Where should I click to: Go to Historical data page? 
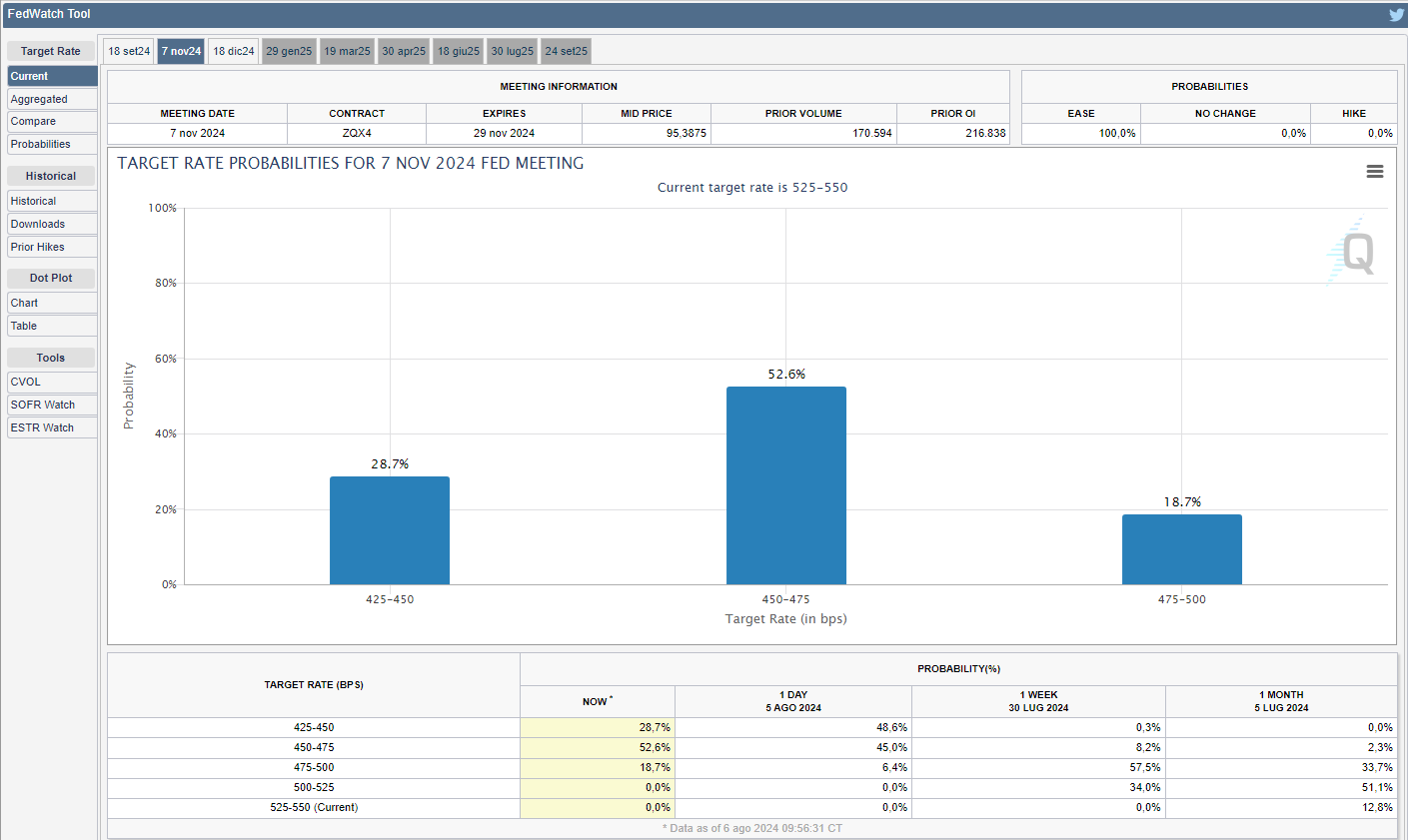pos(52,201)
